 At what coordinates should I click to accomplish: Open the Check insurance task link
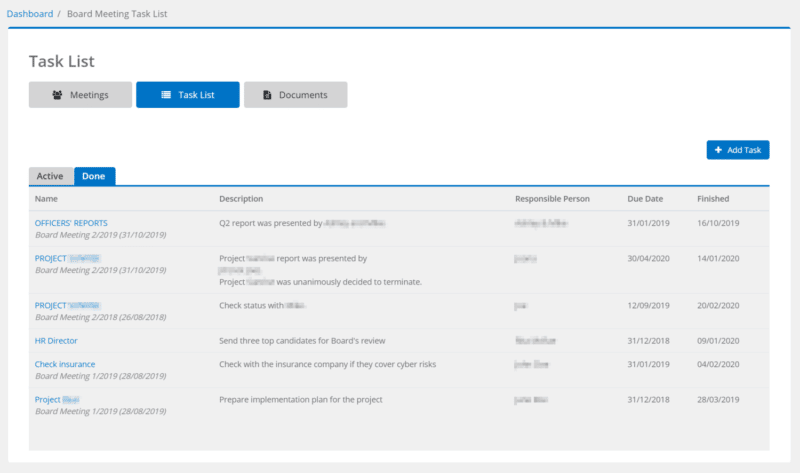click(65, 364)
